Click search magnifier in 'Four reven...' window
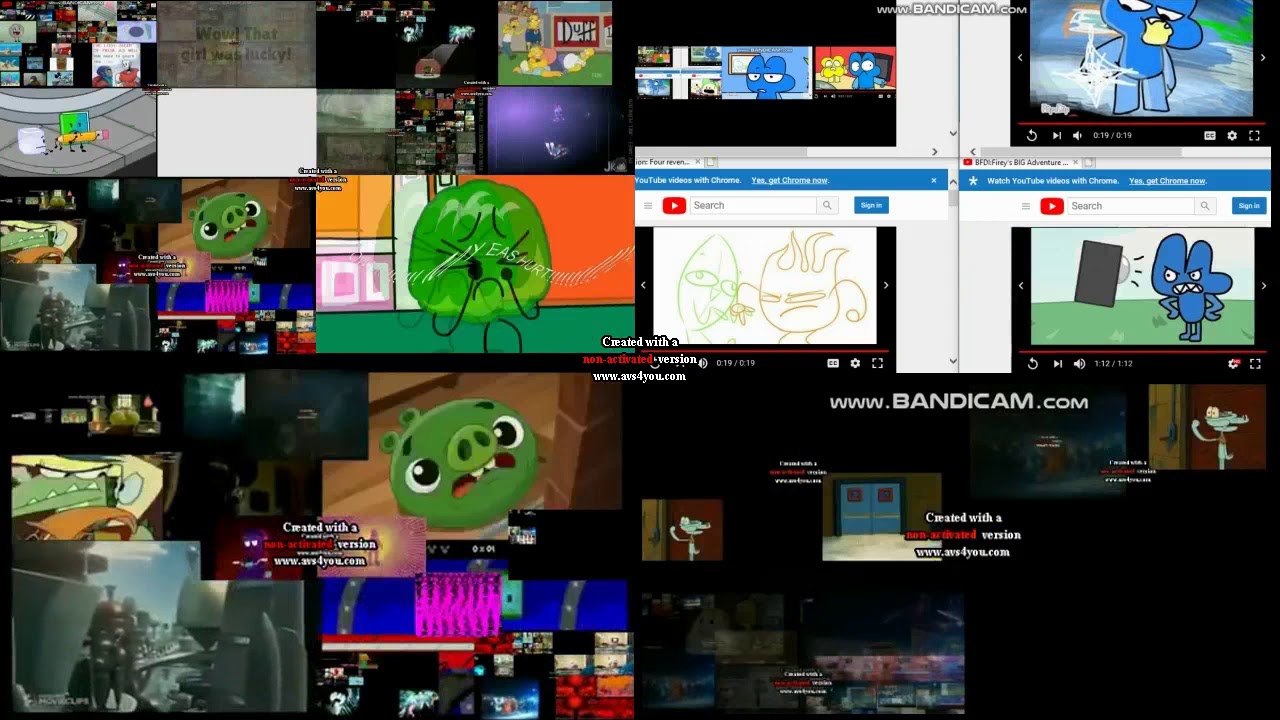 point(827,205)
